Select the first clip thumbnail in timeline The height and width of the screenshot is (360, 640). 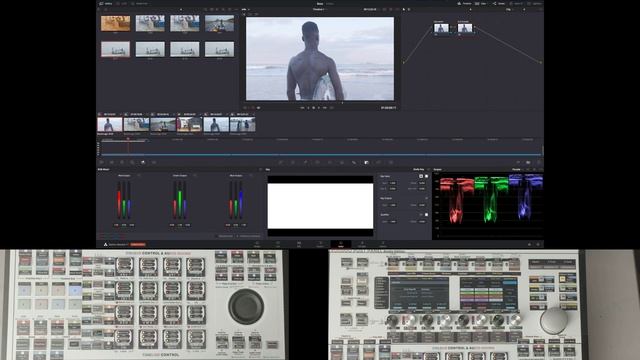110,124
